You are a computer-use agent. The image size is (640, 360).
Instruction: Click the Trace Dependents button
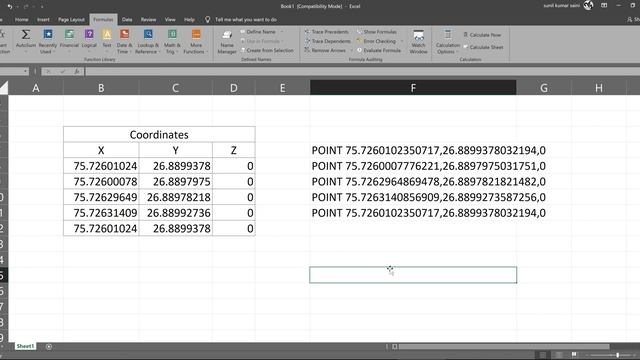[x=327, y=41]
